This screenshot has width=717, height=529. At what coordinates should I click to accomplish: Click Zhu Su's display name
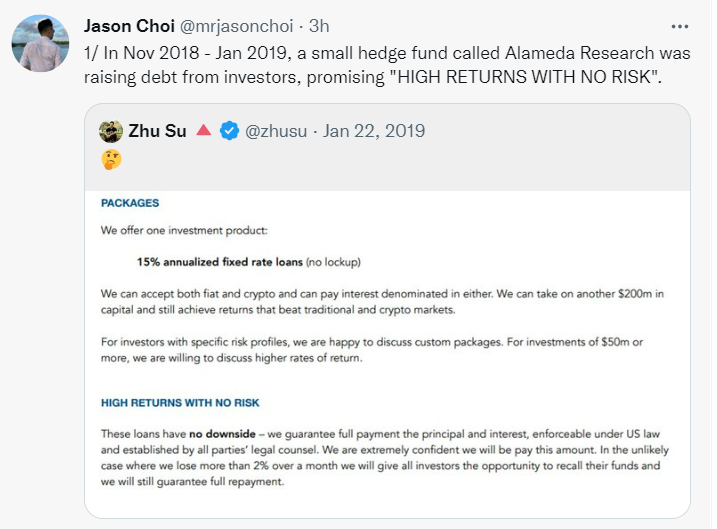(158, 131)
